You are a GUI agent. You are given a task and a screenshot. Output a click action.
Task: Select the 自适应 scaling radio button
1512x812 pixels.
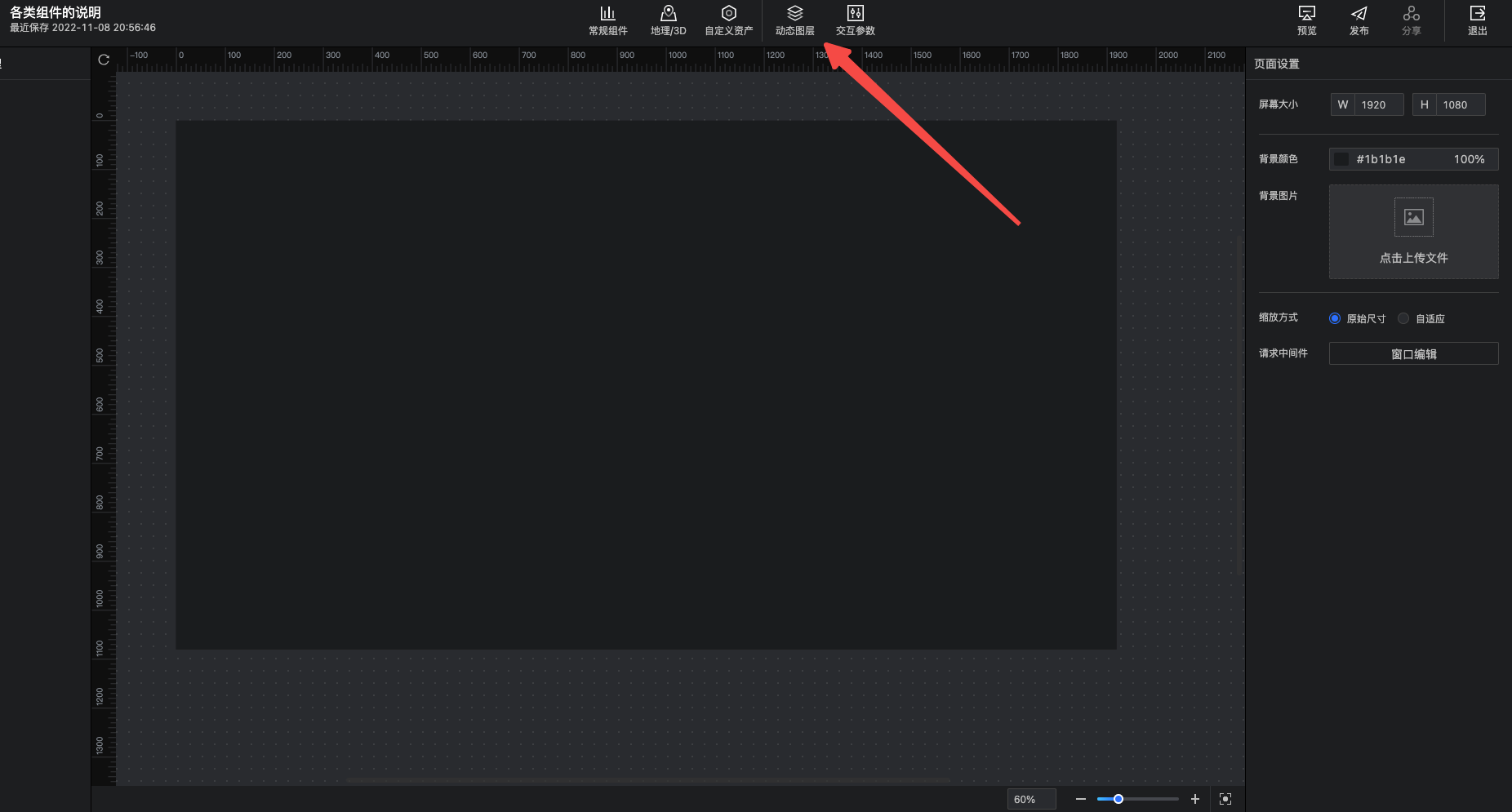(x=1403, y=318)
